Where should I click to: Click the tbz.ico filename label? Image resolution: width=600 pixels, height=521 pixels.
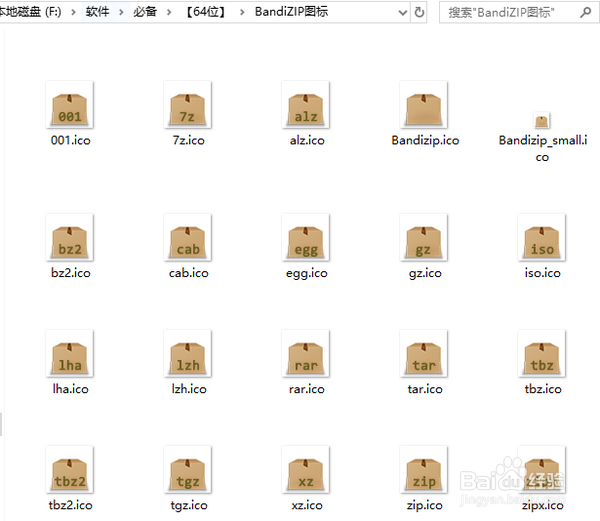tap(543, 389)
